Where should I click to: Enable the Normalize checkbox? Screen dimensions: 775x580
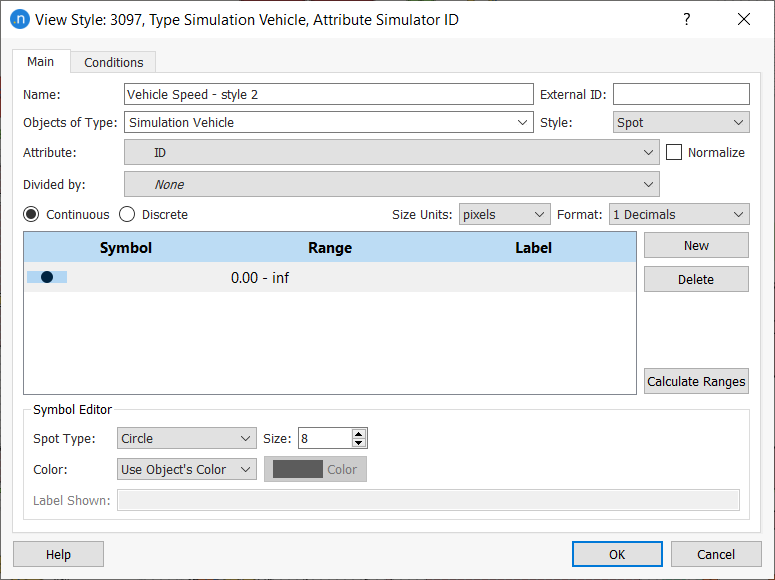(x=674, y=152)
